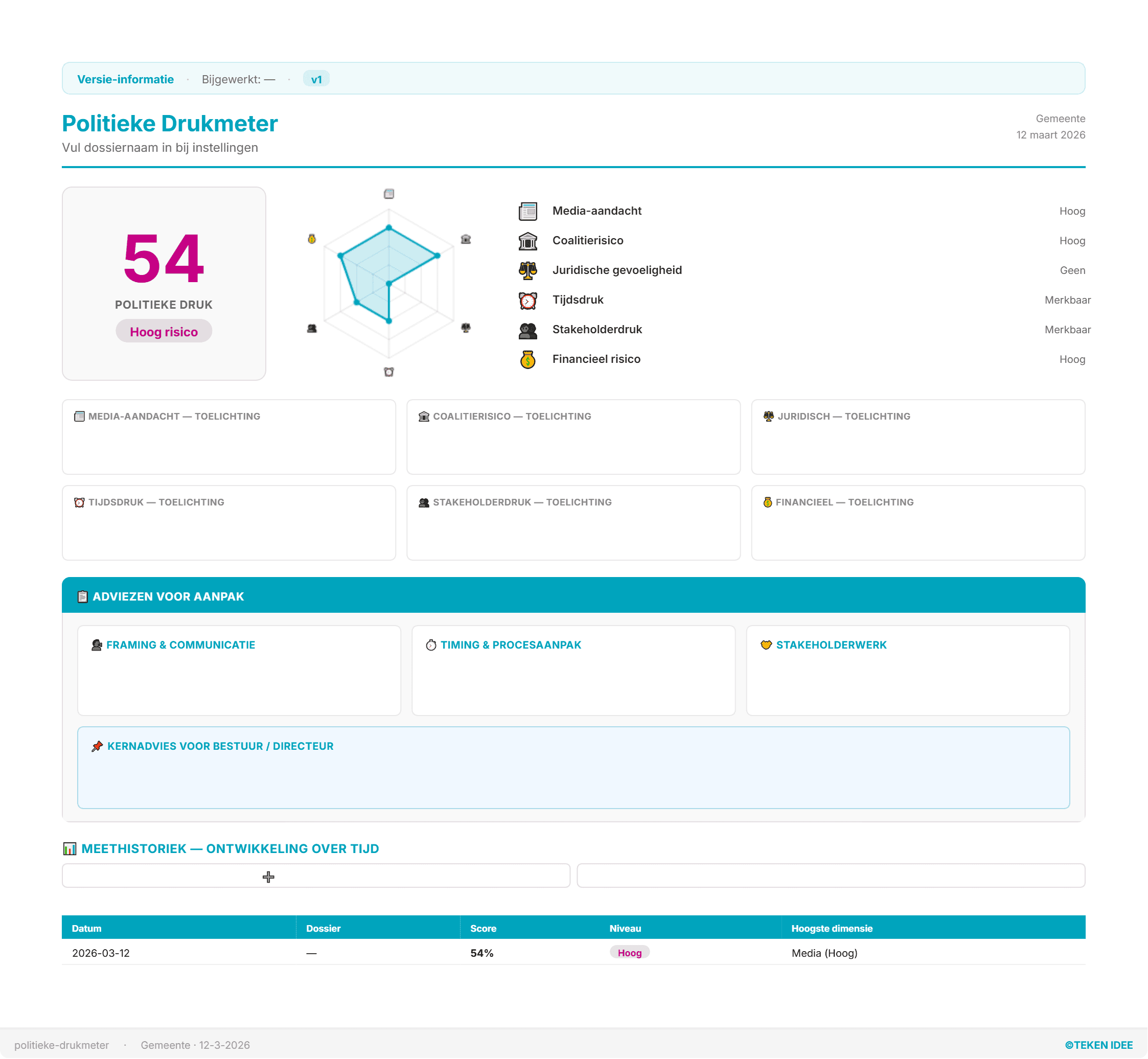The image size is (1148, 1059).
Task: Click the bar chart icon beside Meethistoriek
Action: click(70, 849)
